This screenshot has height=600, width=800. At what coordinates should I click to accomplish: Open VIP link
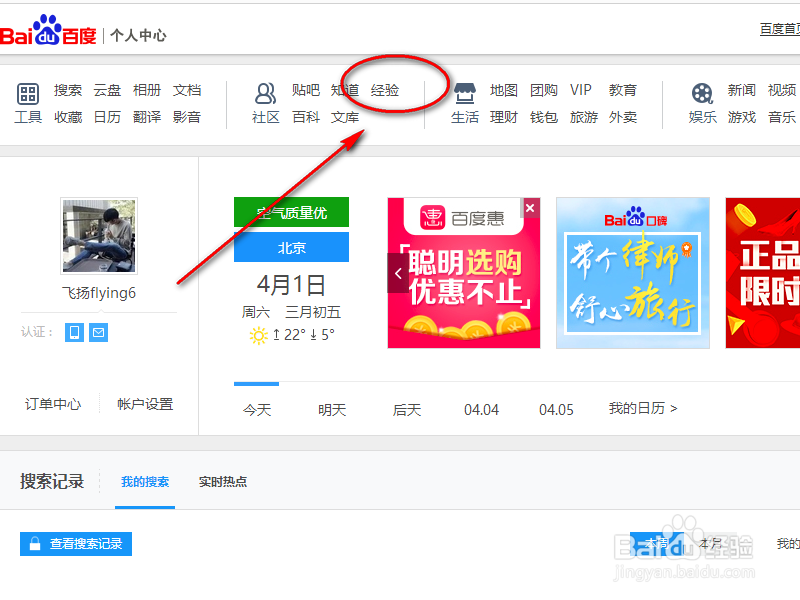[x=581, y=90]
